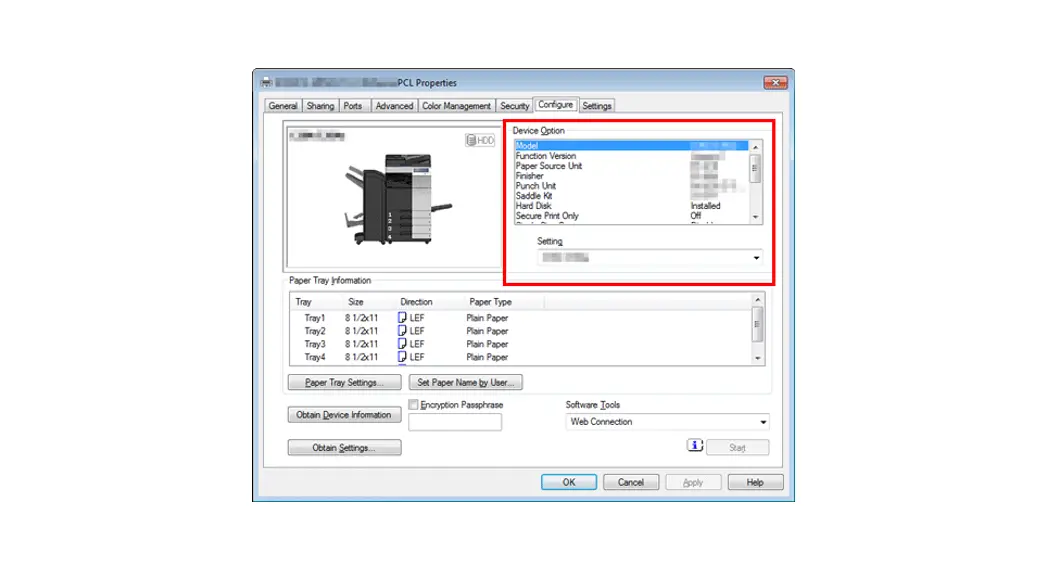The image size is (1049, 568).
Task: Switch to the Sharing tab
Action: (320, 106)
